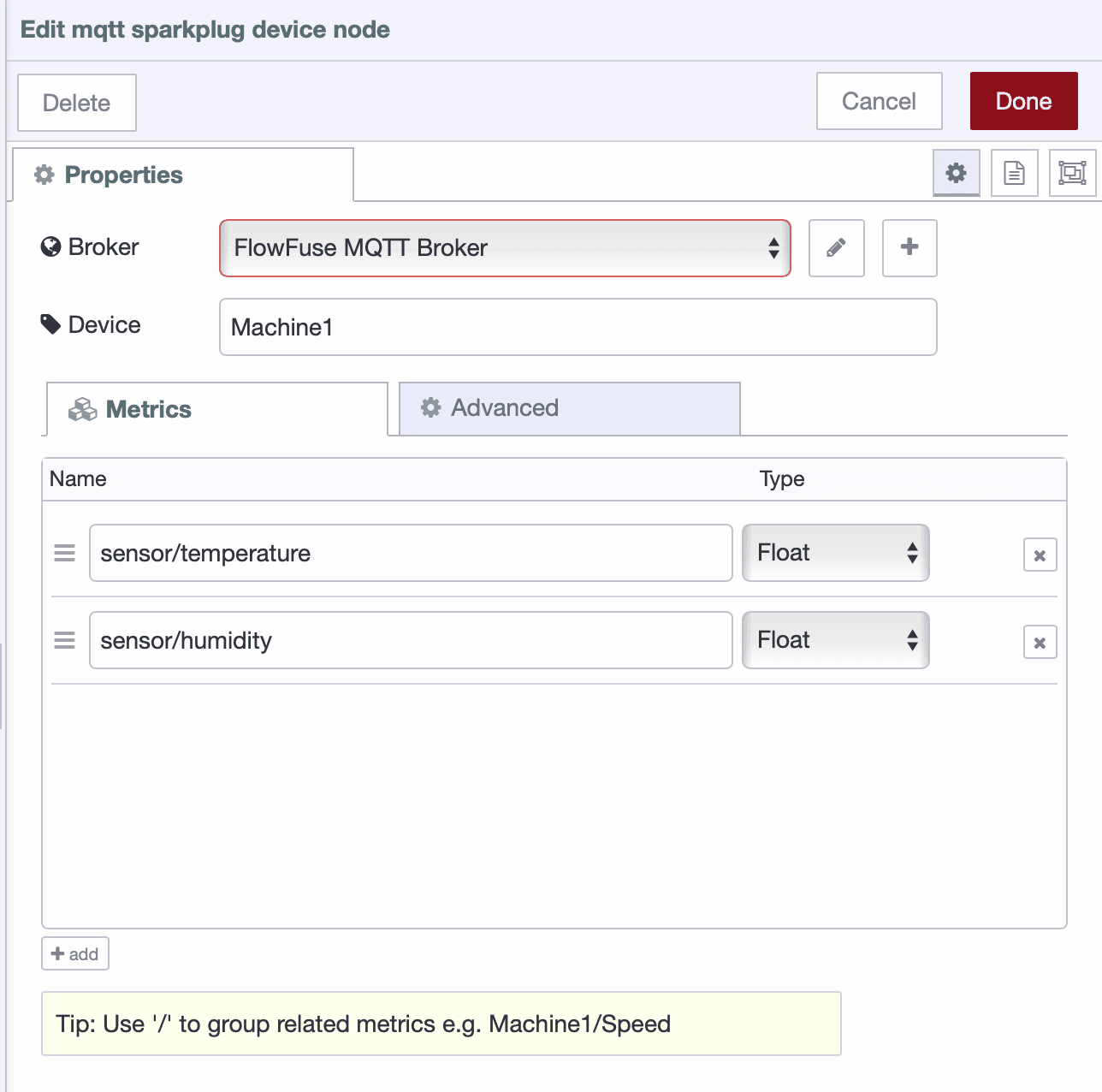
Task: Click the add button below the metrics list
Action: coord(74,953)
